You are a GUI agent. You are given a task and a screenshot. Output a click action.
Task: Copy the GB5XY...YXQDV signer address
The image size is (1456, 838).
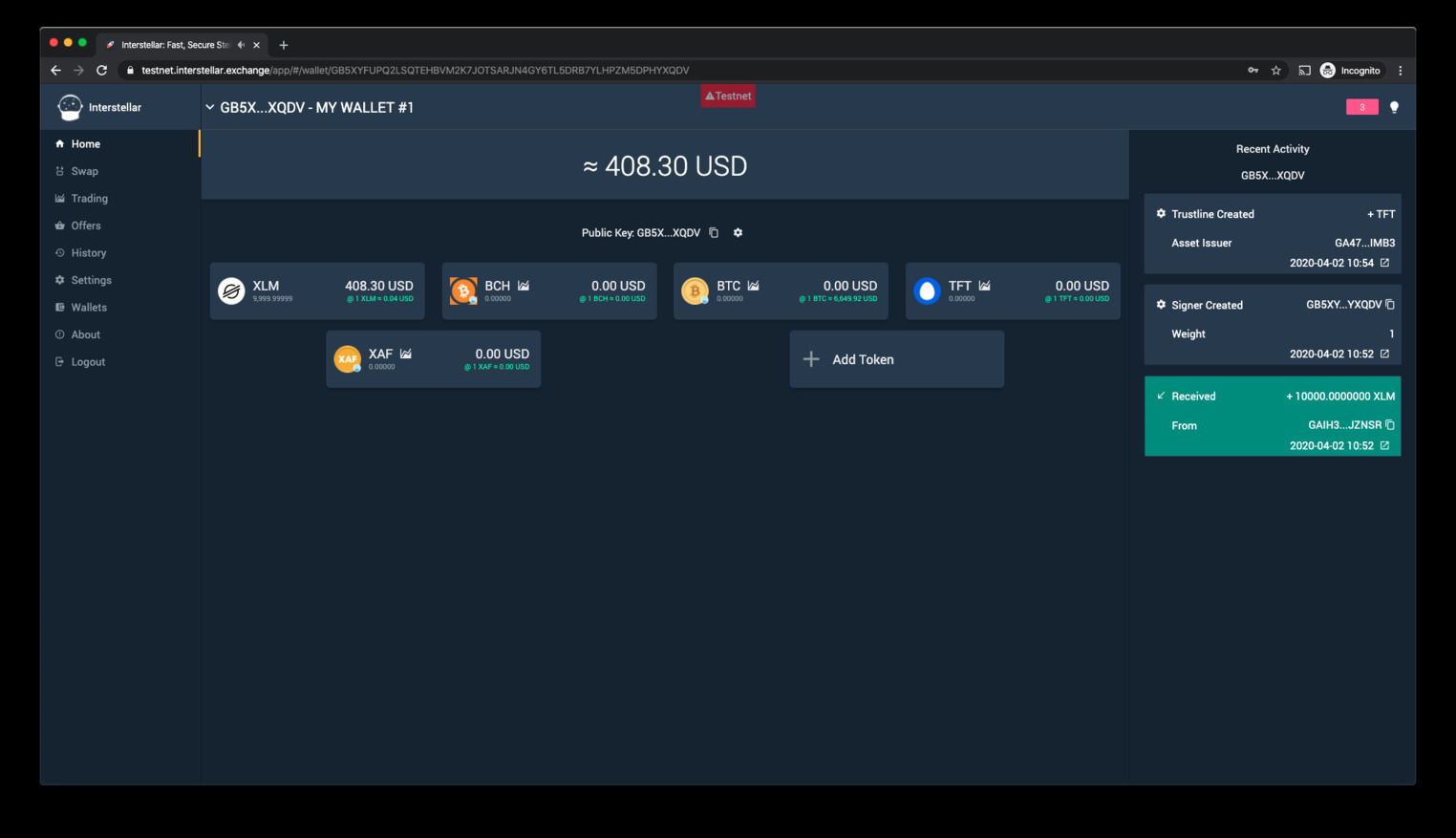click(x=1390, y=305)
